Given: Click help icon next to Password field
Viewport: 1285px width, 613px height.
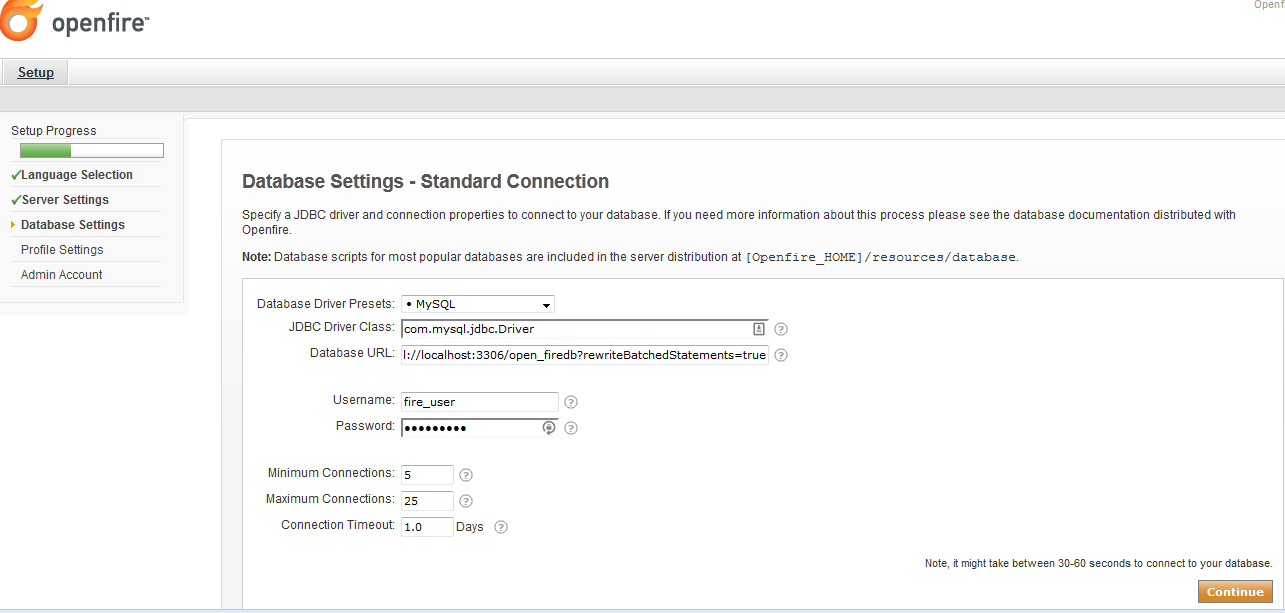Looking at the screenshot, I should [x=571, y=428].
